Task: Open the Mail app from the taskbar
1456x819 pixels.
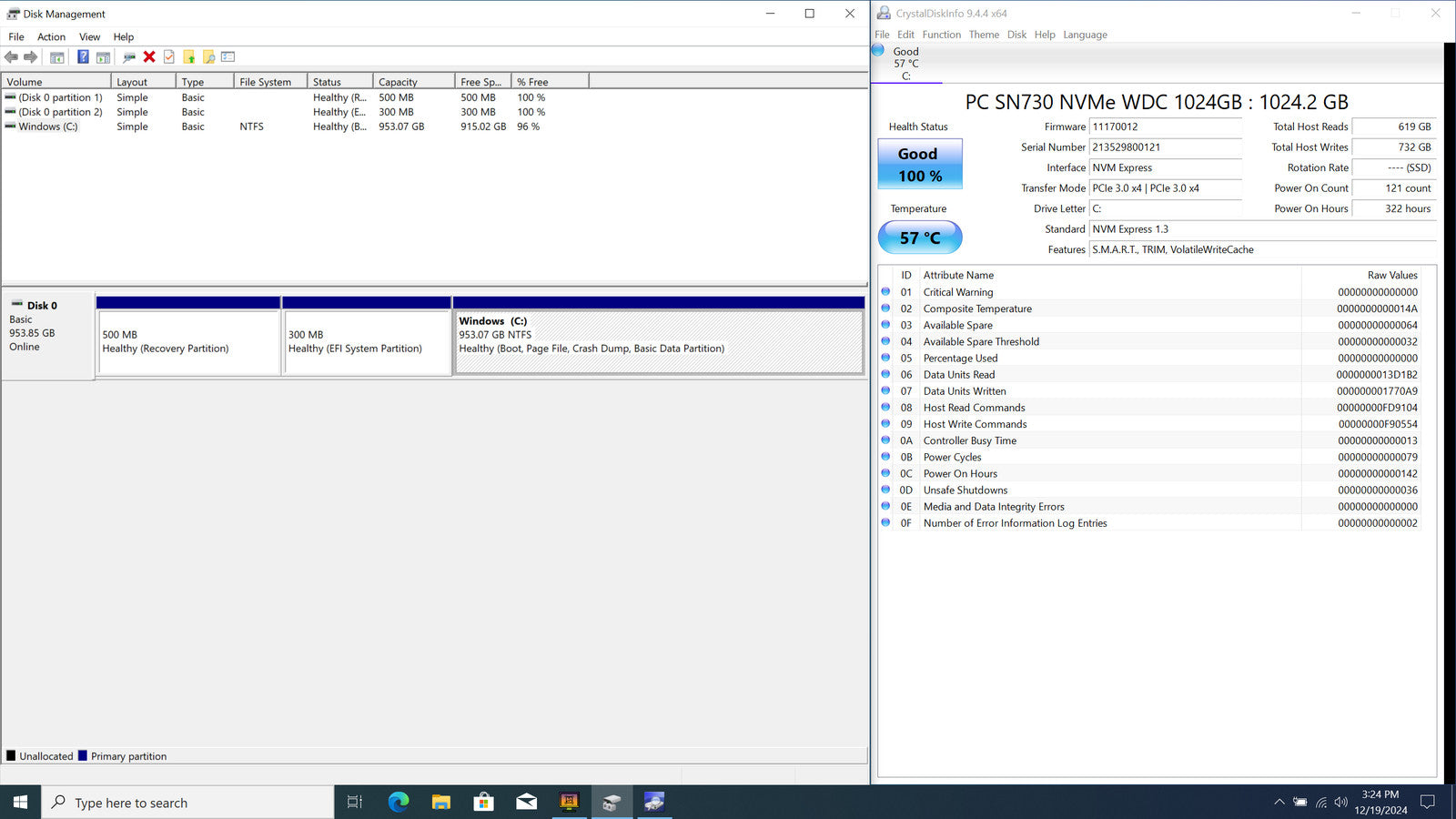Action: click(x=527, y=802)
